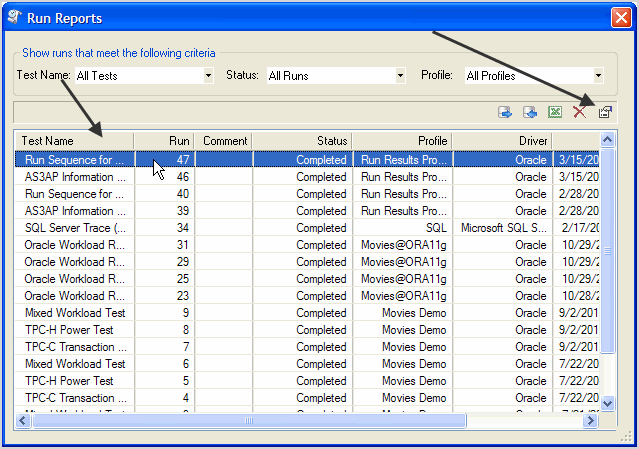The height and width of the screenshot is (449, 639).
Task: Click the Run column header
Action: tap(164, 141)
